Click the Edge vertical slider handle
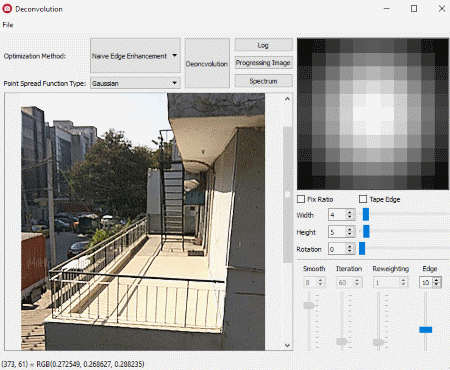The width and height of the screenshot is (450, 370). [x=426, y=330]
